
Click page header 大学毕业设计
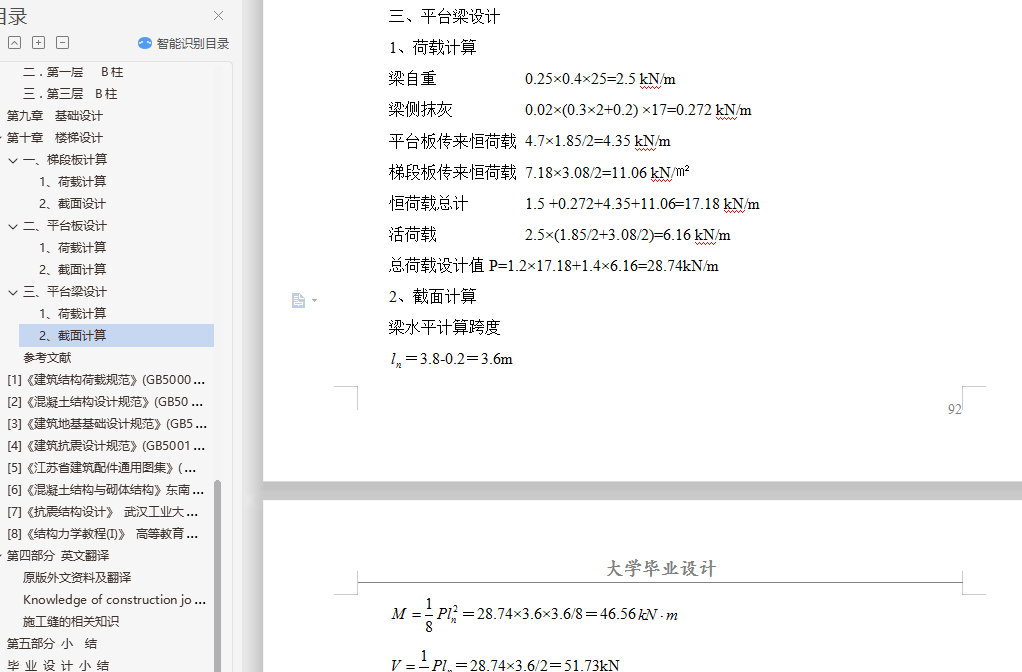[x=661, y=568]
